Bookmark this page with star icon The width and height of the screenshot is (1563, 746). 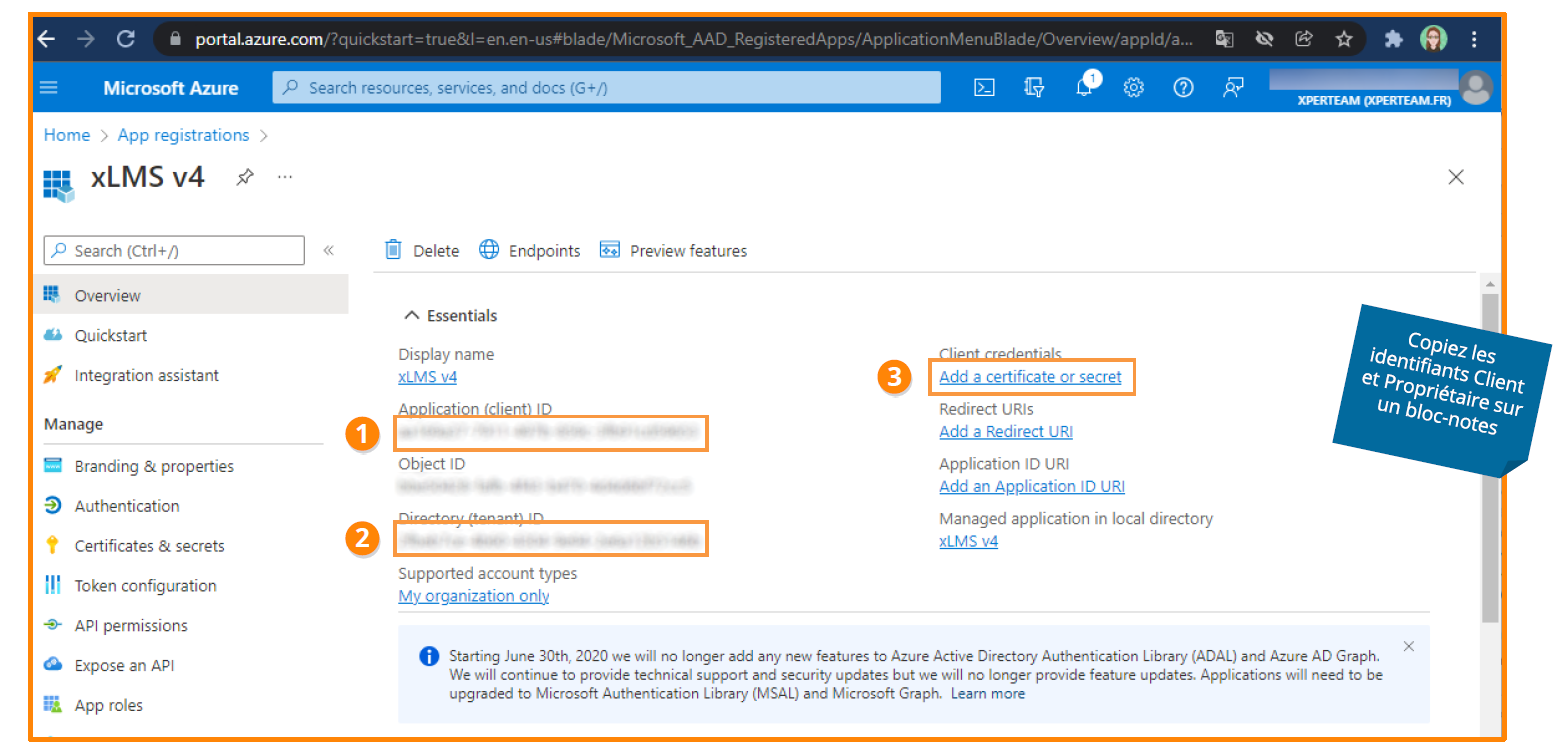click(1344, 39)
